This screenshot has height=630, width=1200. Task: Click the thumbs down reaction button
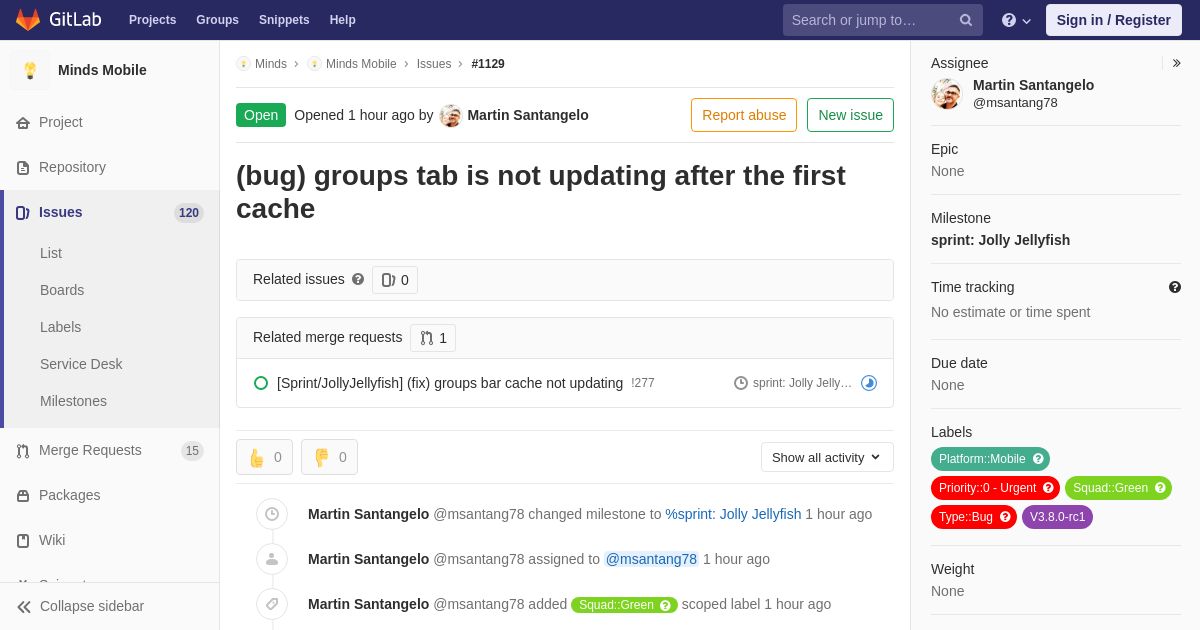329,457
